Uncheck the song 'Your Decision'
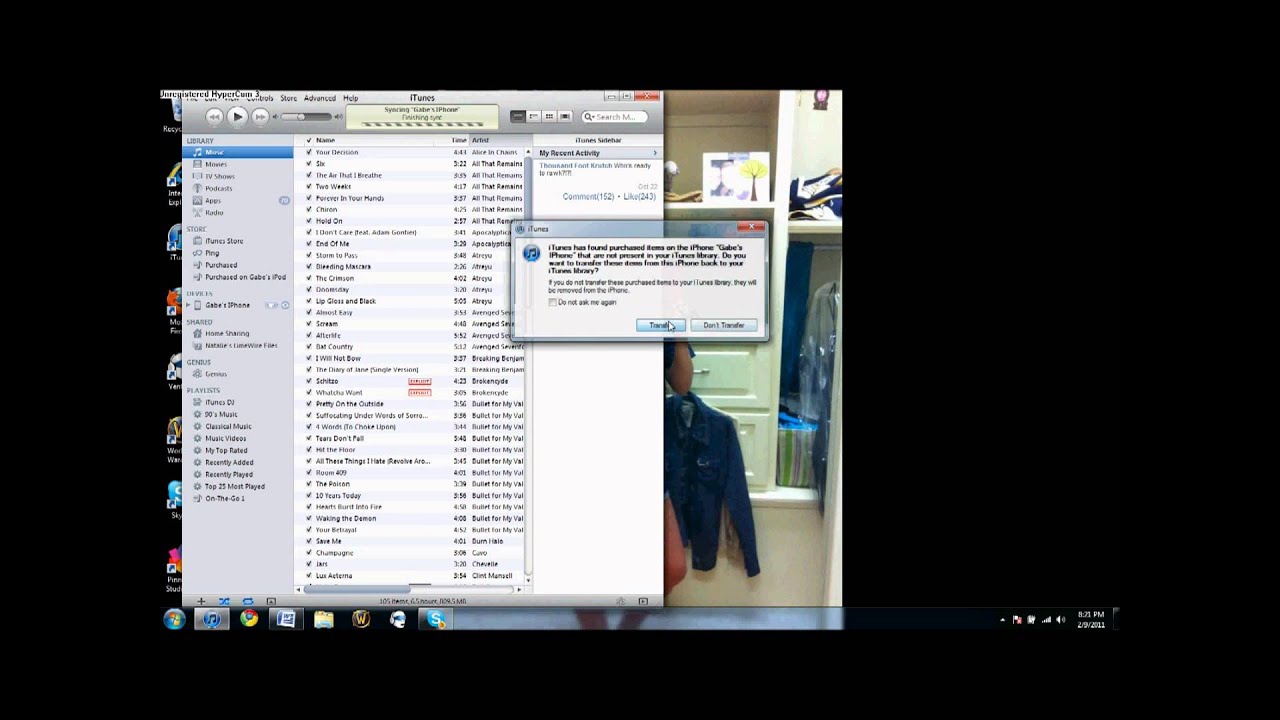This screenshot has width=1280, height=720. click(308, 152)
